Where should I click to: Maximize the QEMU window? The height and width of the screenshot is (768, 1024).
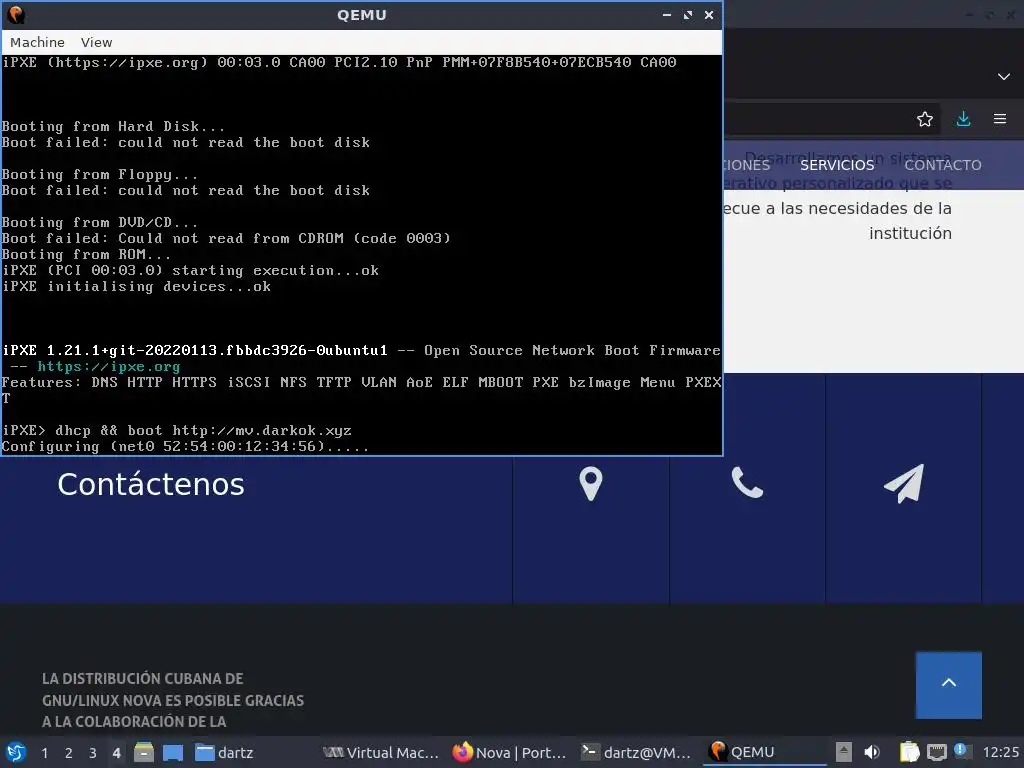(688, 15)
